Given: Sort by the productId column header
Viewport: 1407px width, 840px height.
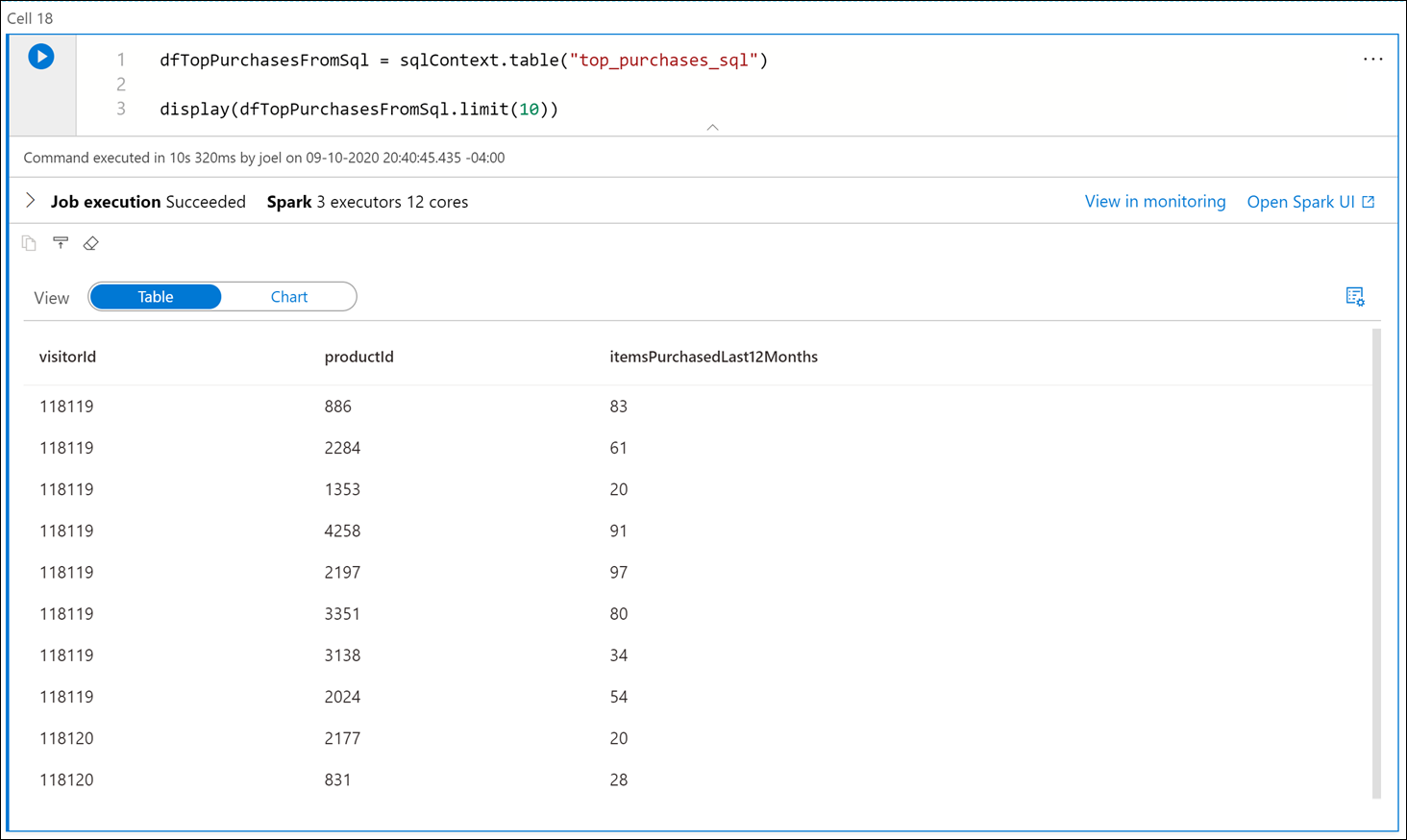Looking at the screenshot, I should tap(358, 357).
